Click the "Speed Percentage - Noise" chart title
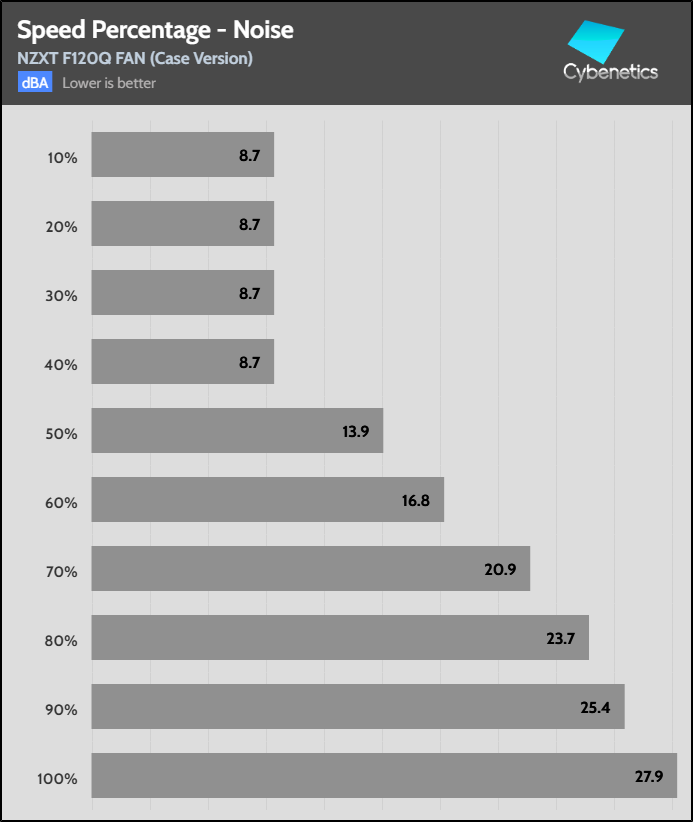The width and height of the screenshot is (693, 822). 155,31
